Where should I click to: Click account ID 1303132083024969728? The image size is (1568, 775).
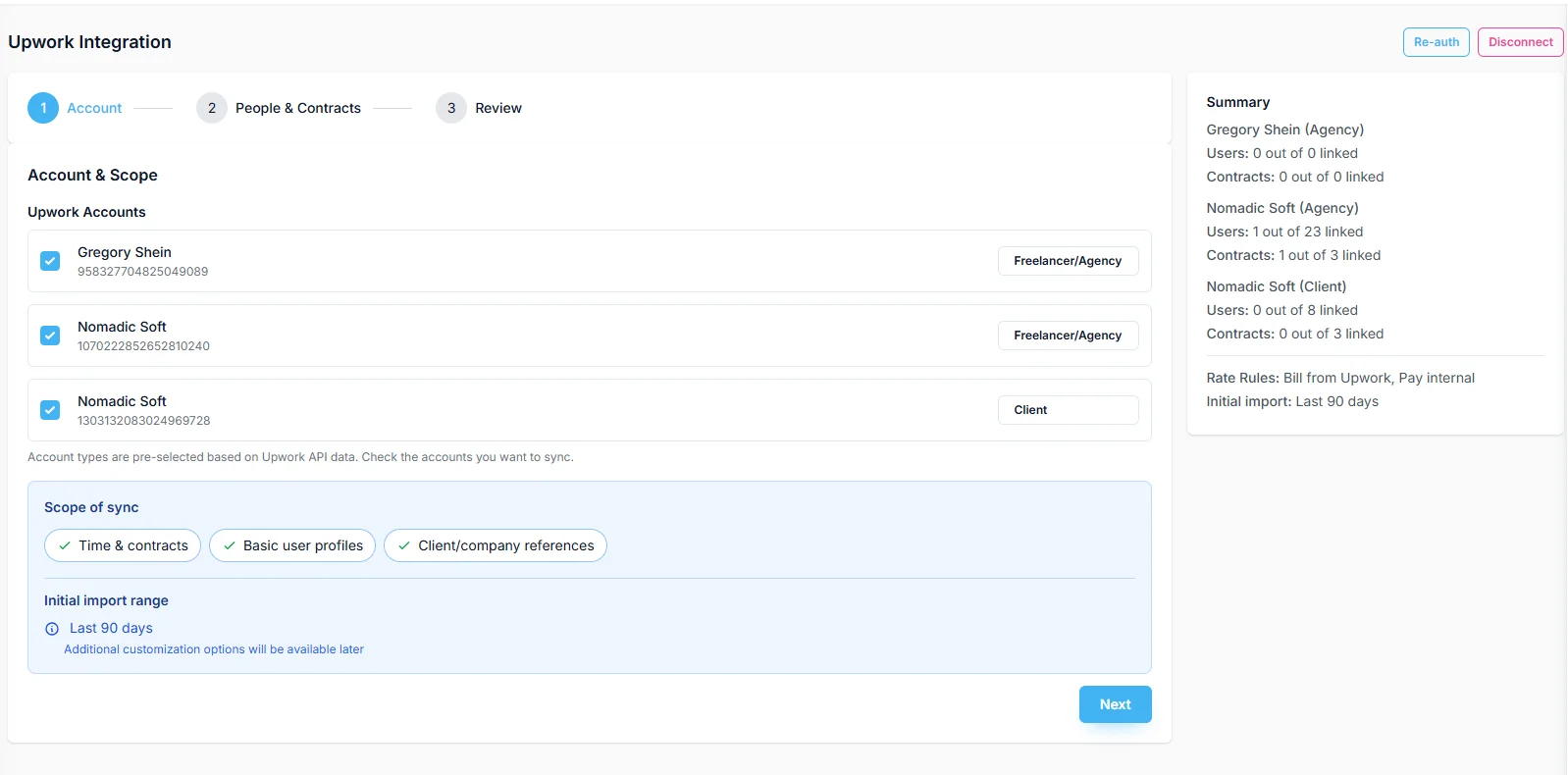tap(143, 421)
